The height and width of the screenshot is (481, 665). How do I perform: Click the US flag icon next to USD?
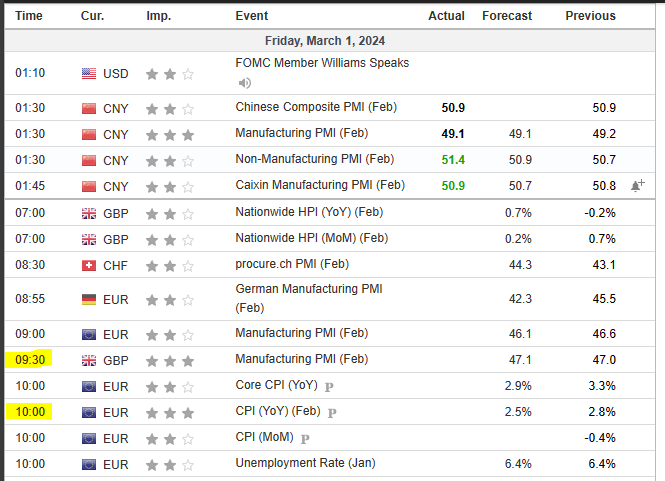tap(89, 73)
